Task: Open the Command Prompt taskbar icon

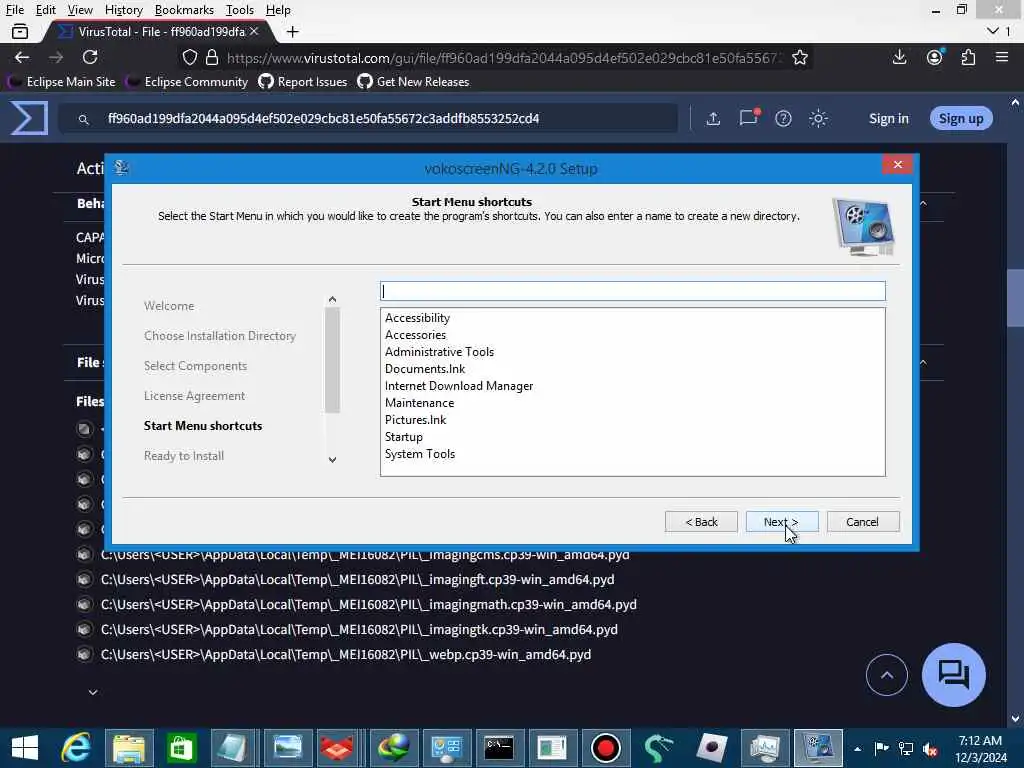Action: 499,748
